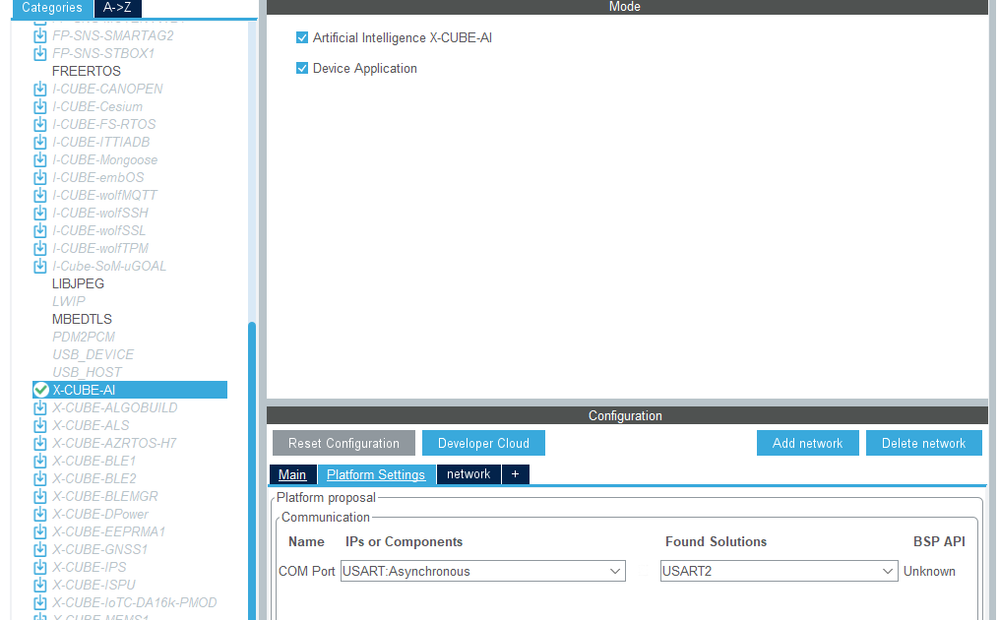Click green check icon beside X-CUBE-AI
Screen dimensions: 999x620
coord(41,390)
